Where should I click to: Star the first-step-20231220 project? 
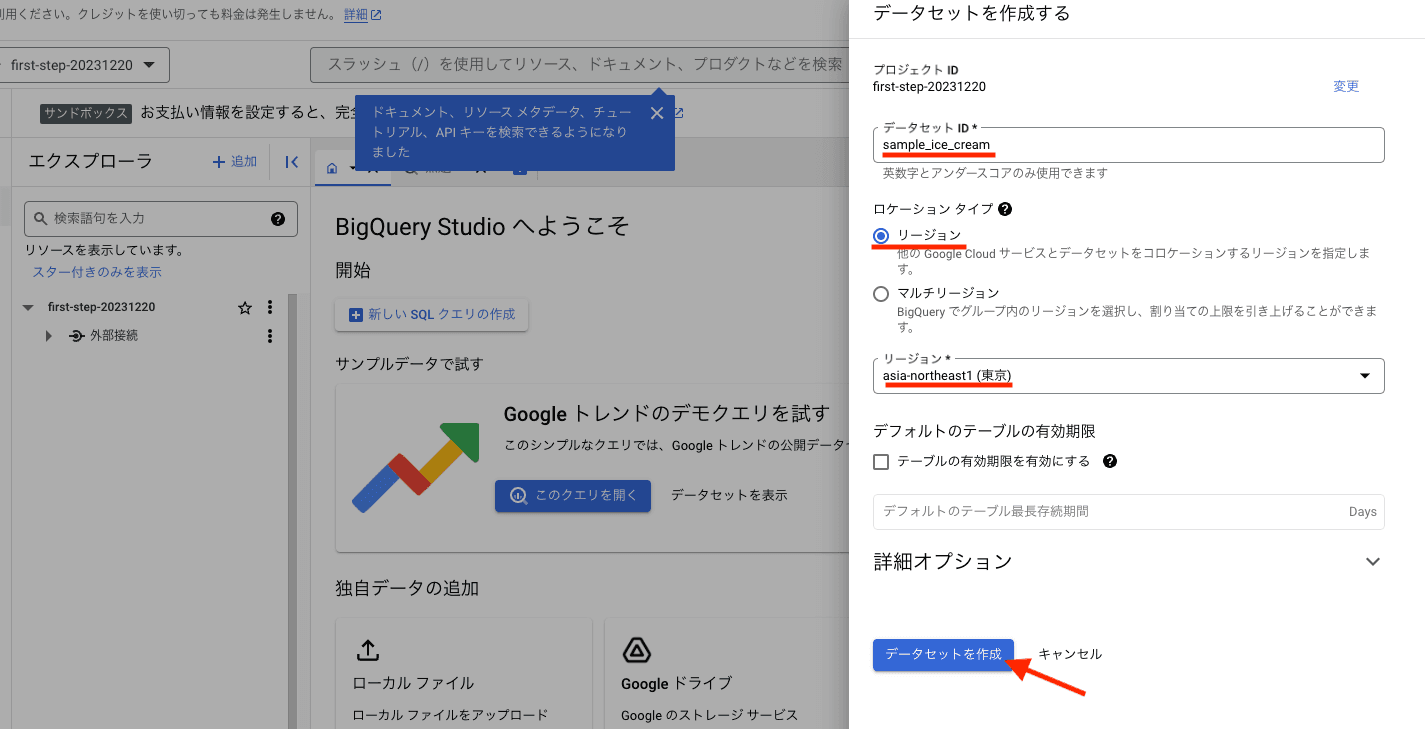click(245, 307)
